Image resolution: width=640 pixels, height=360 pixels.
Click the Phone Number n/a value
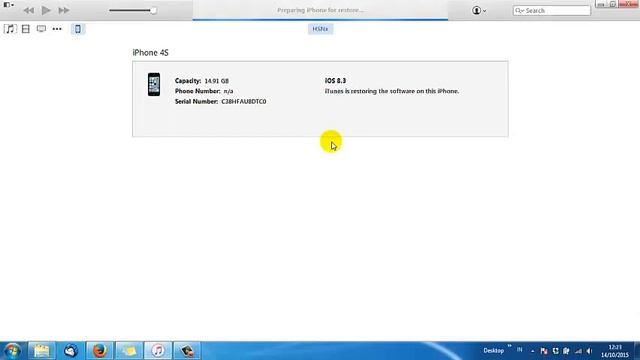tap(229, 91)
